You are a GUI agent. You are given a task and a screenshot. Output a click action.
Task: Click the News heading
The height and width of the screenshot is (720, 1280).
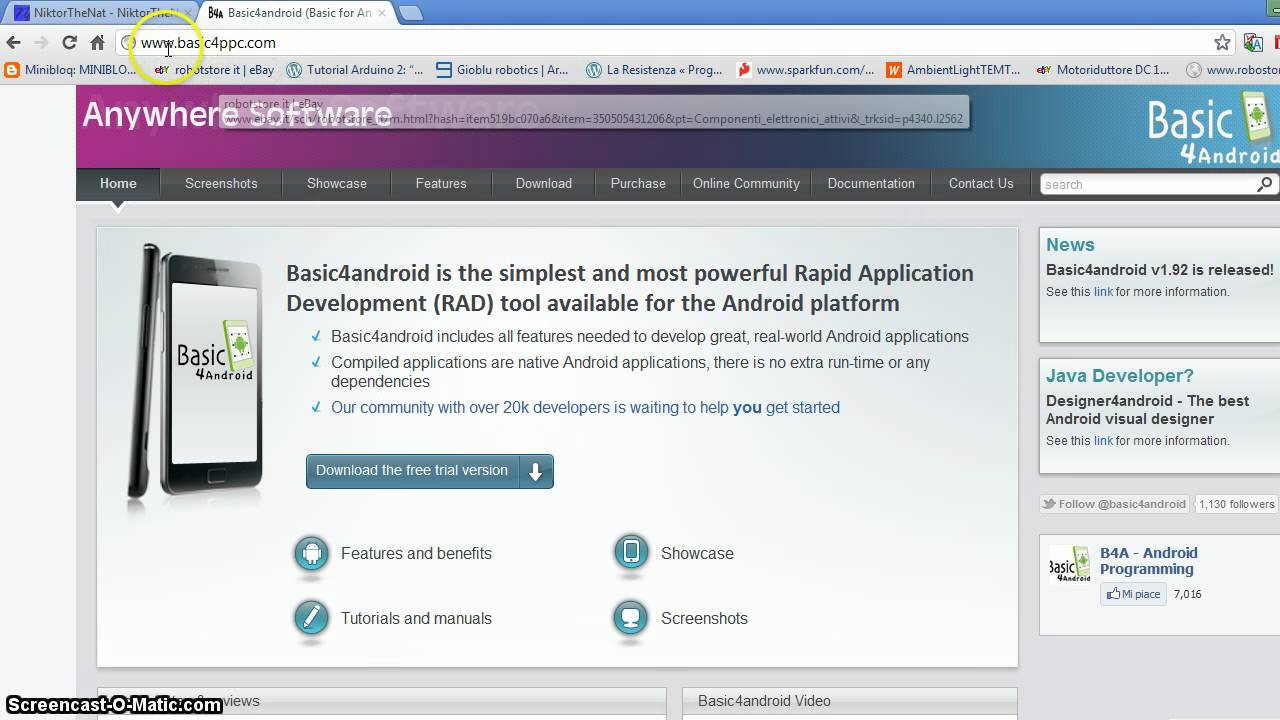click(1070, 245)
